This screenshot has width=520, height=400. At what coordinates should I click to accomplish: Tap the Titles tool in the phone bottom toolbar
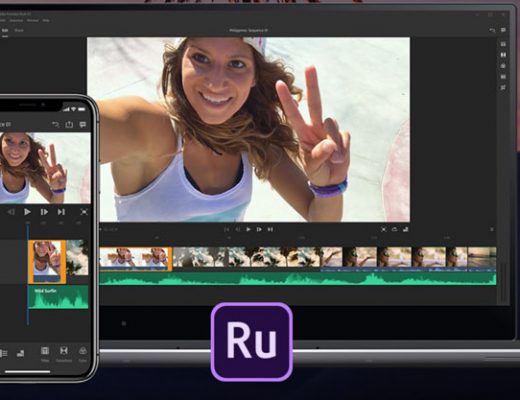point(45,354)
